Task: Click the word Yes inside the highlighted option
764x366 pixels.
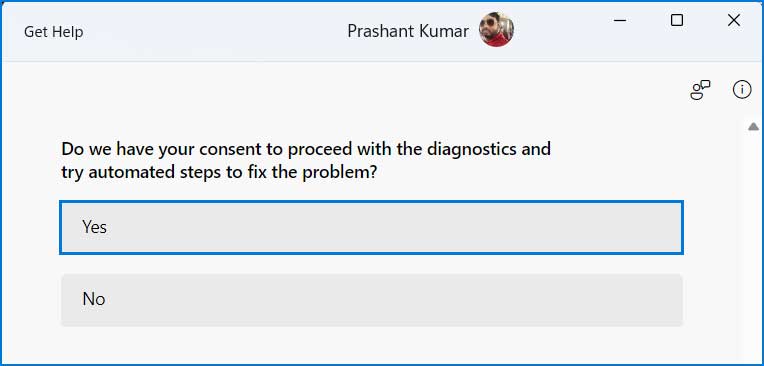Action: 95,227
